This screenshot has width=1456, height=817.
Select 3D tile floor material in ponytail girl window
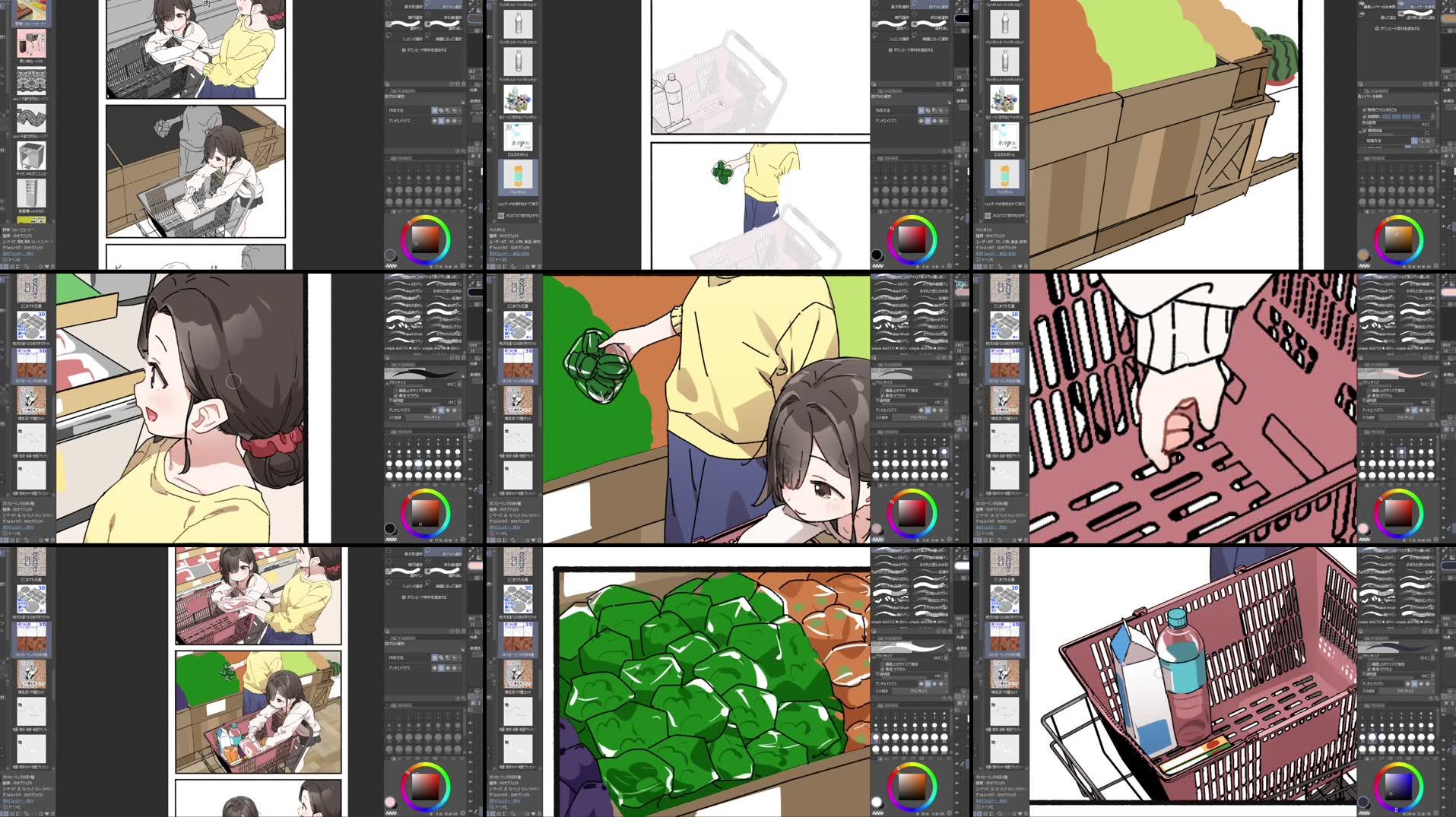31,325
